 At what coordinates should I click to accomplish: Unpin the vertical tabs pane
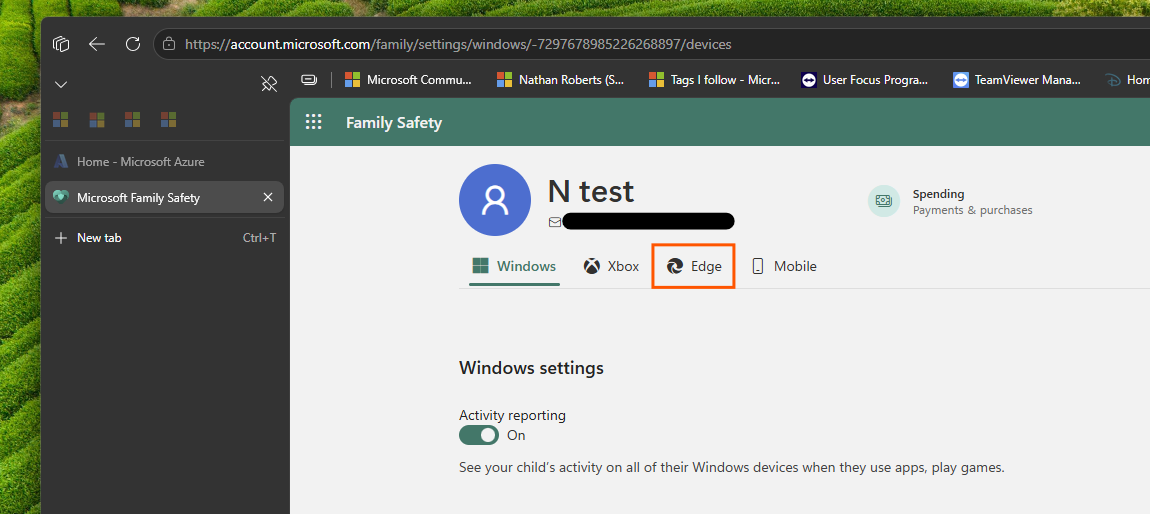[269, 84]
